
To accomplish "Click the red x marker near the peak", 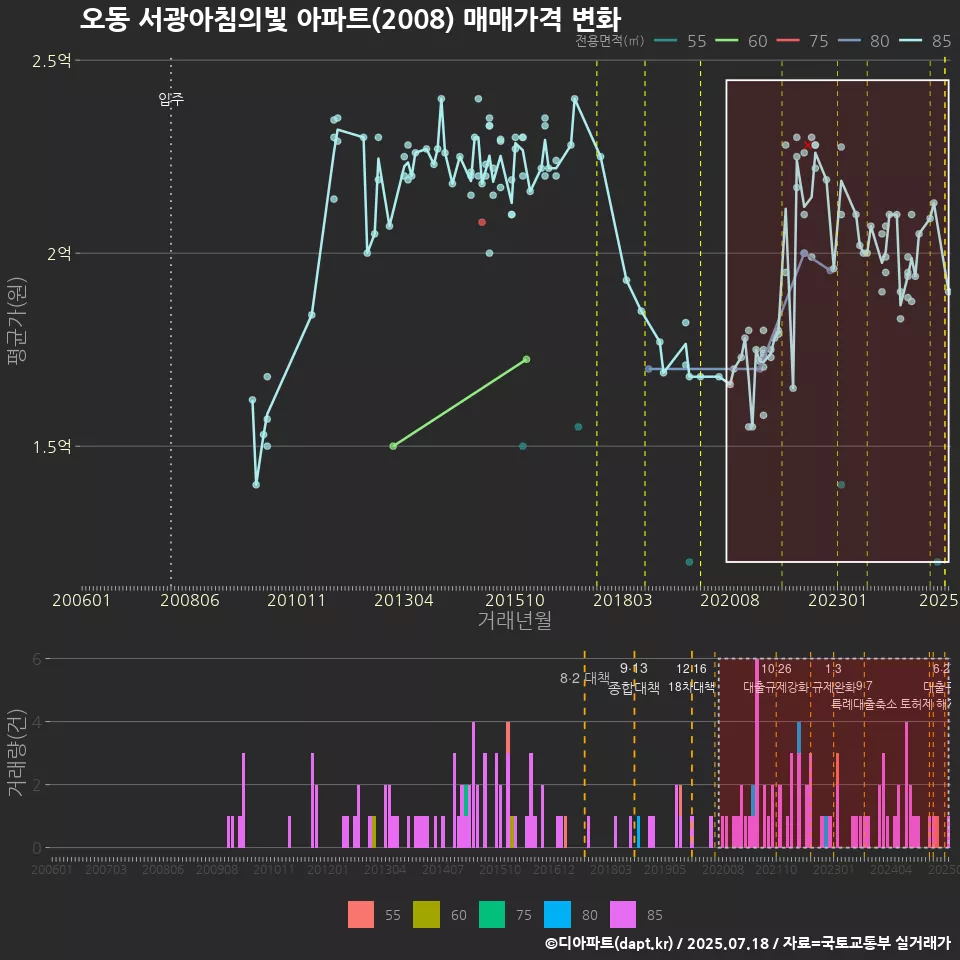I will point(808,145).
